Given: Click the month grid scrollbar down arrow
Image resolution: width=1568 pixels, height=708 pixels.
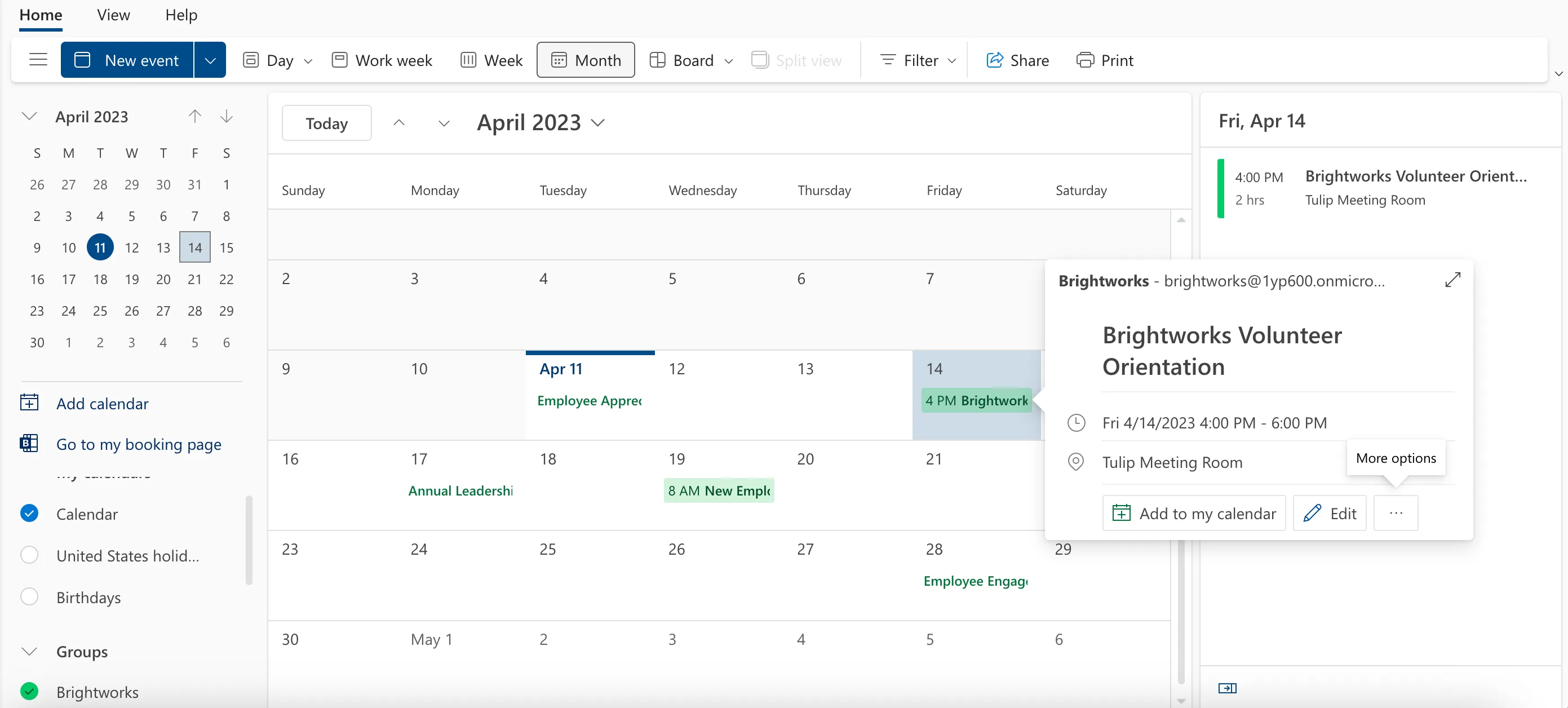Looking at the screenshot, I should [x=1181, y=701].
